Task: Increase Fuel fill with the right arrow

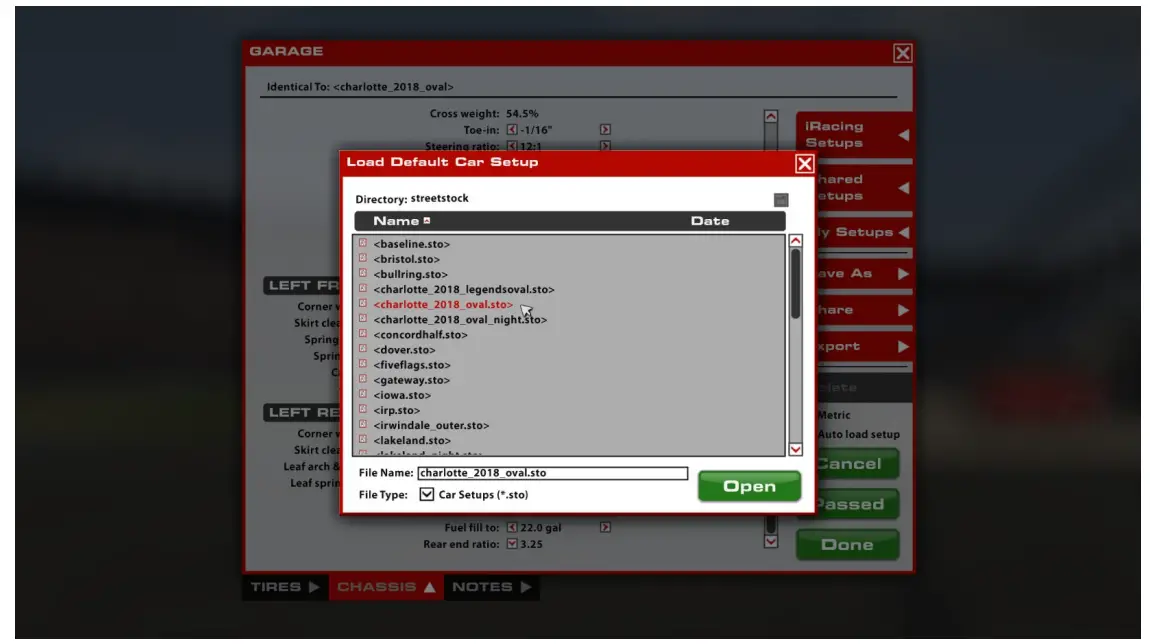Action: 605,527
